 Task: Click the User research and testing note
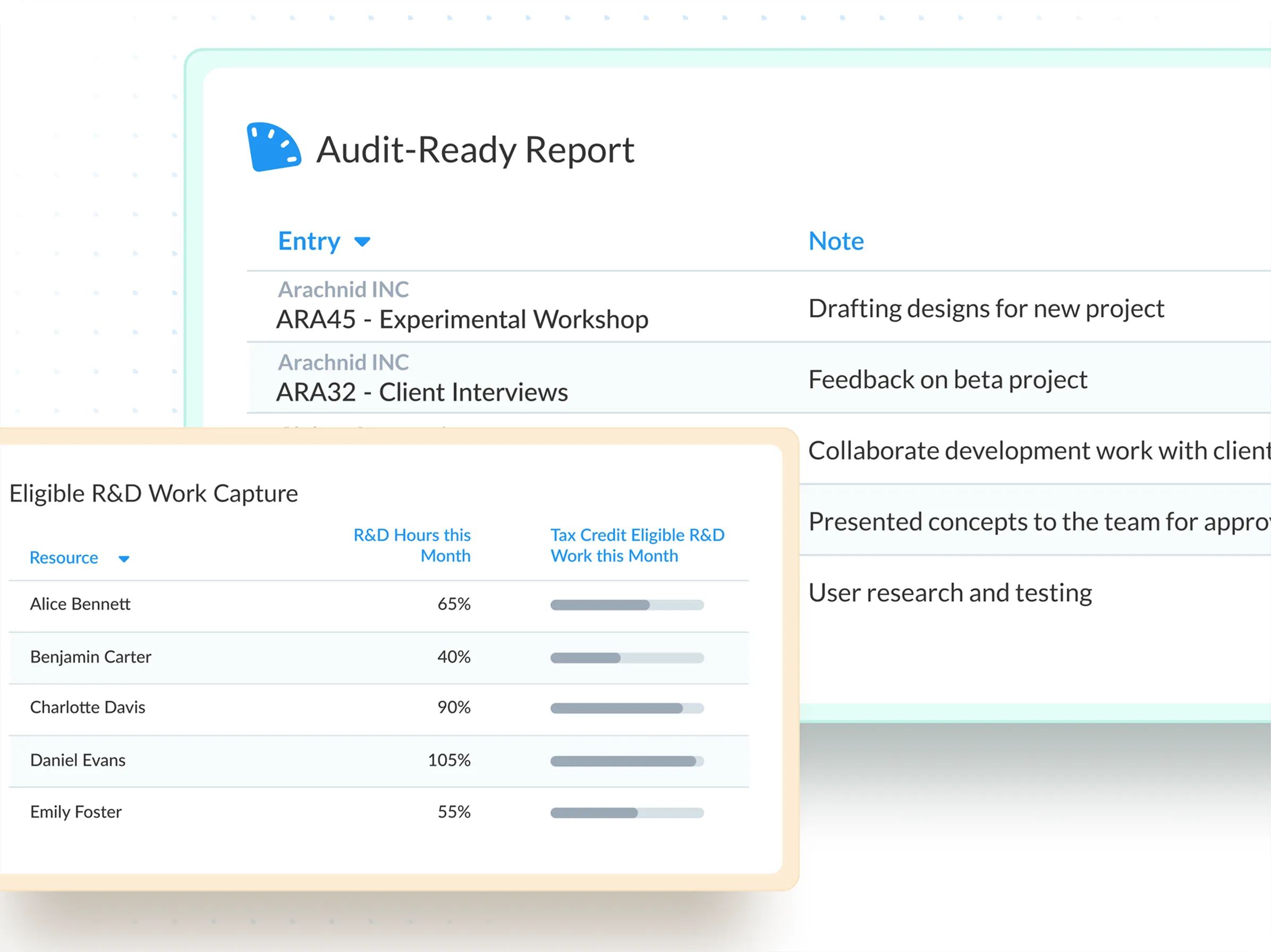point(949,593)
